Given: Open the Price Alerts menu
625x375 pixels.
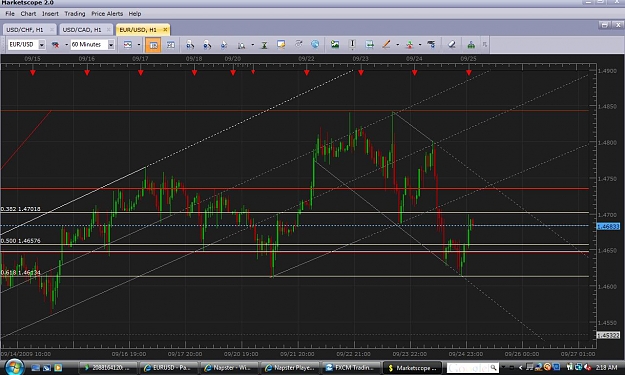Looking at the screenshot, I should click(x=107, y=14).
